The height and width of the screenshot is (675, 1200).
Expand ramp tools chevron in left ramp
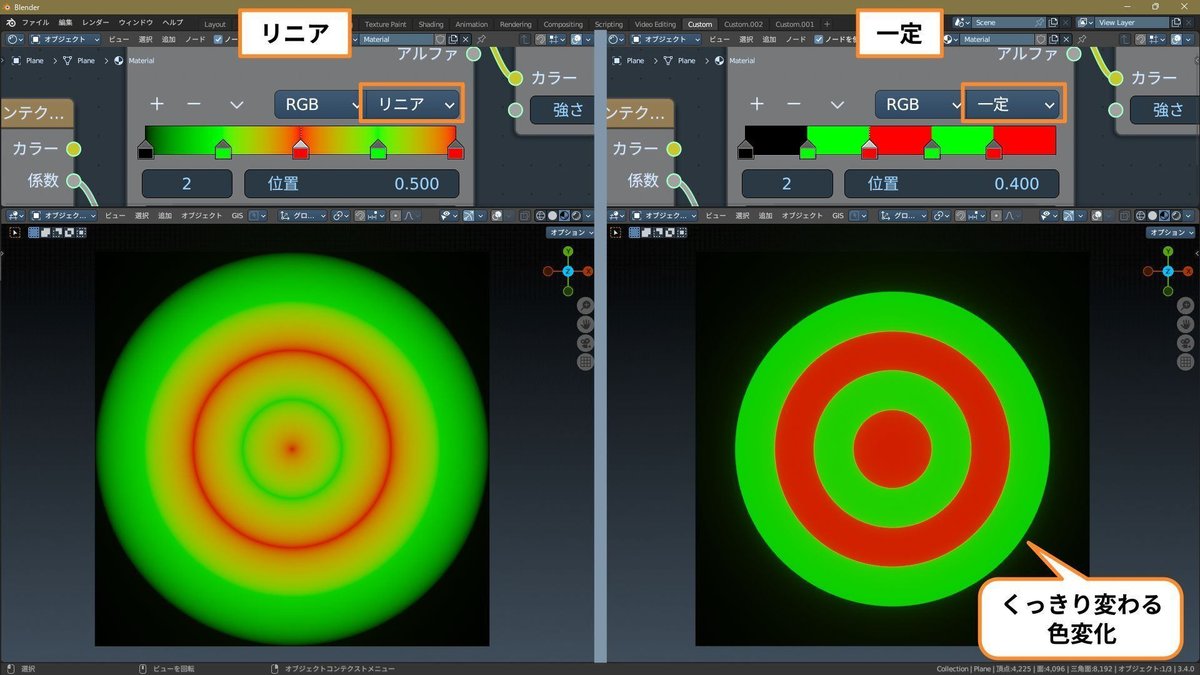click(x=237, y=104)
